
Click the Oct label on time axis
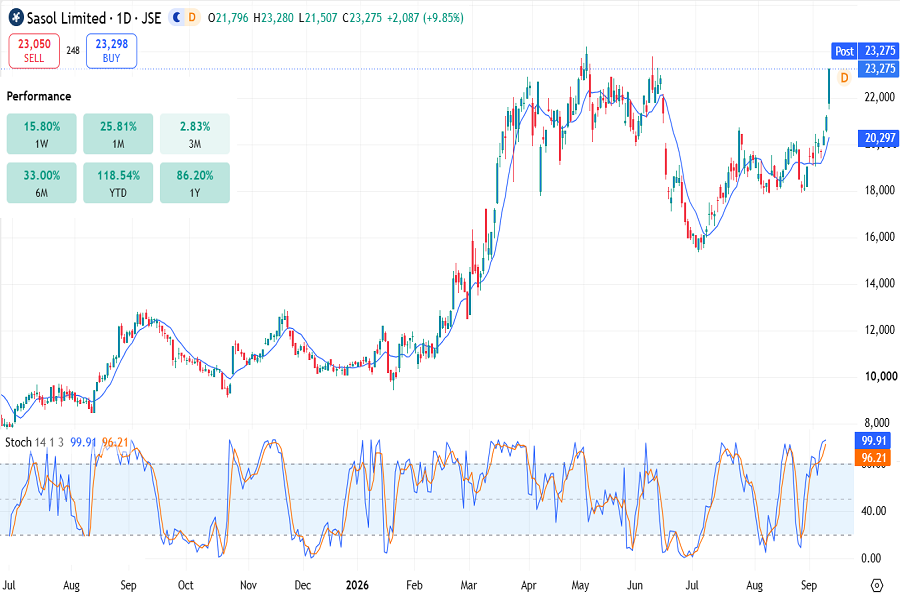coord(185,585)
